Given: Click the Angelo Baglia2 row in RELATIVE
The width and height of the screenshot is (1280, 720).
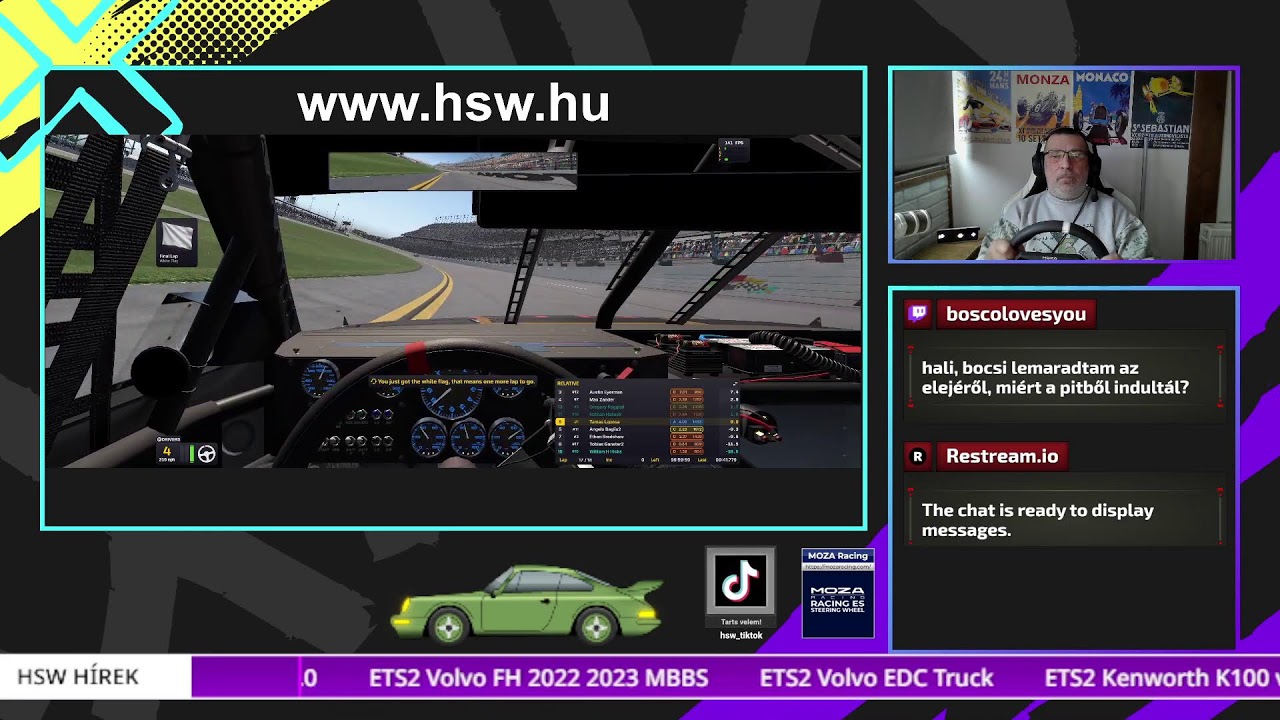Looking at the screenshot, I should [648, 429].
